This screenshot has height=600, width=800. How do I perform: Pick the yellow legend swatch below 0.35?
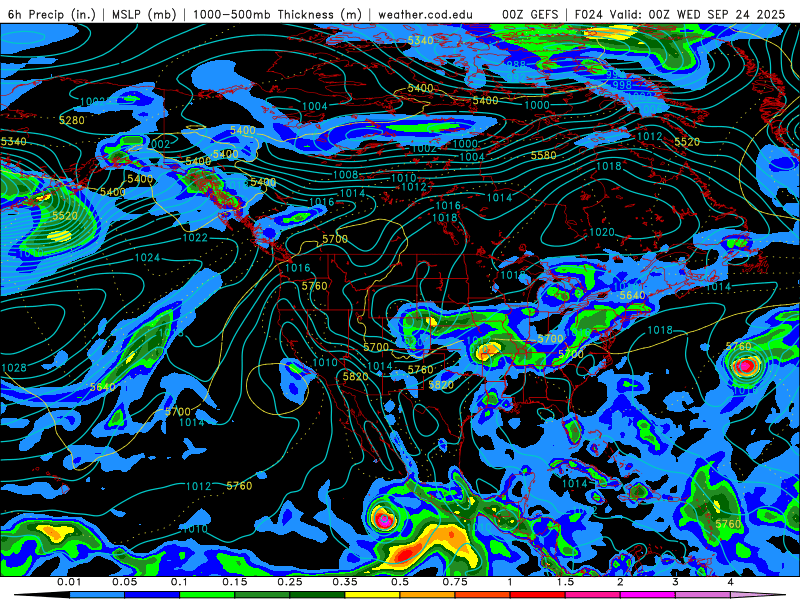pyautogui.click(x=372, y=595)
